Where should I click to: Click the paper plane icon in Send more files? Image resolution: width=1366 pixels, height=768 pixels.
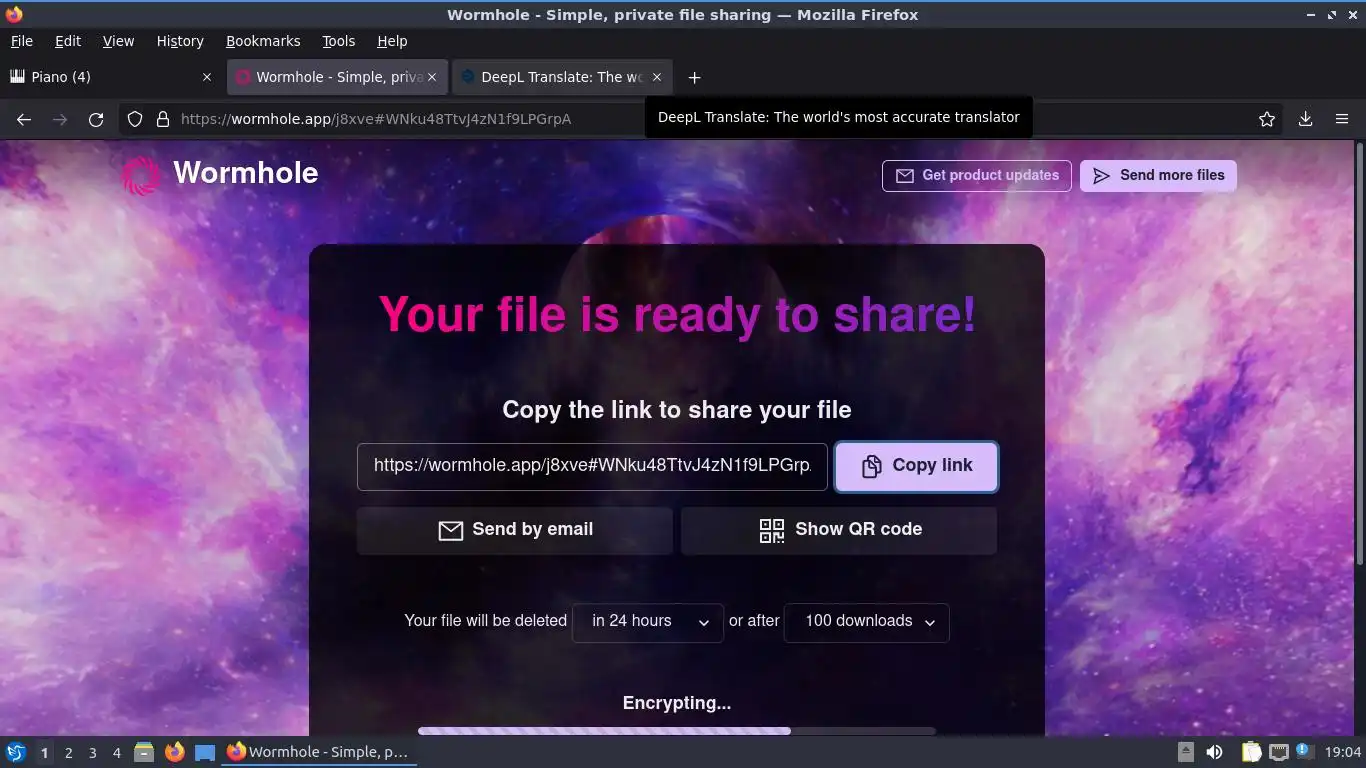pos(1101,176)
